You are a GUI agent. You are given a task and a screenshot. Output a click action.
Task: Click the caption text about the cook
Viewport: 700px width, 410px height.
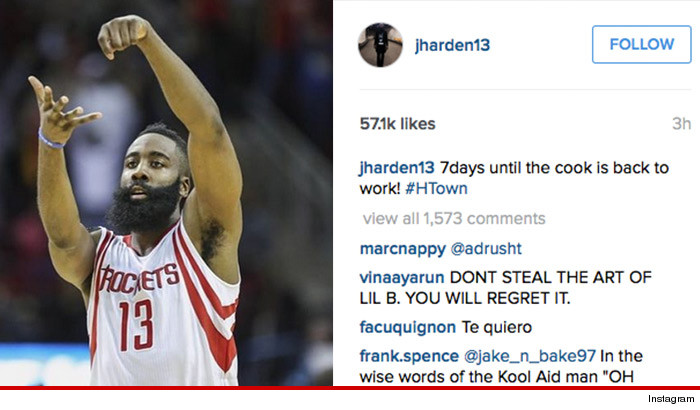pyautogui.click(x=514, y=178)
